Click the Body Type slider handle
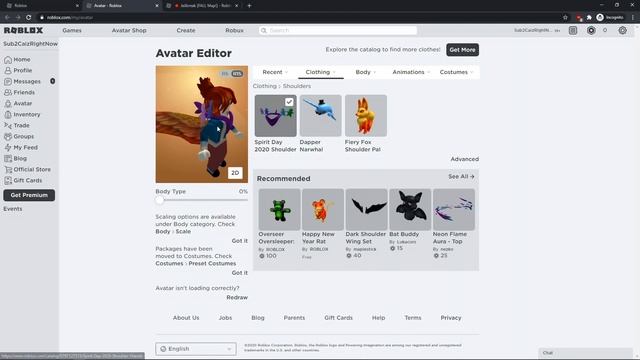The height and width of the screenshot is (360, 640). pyautogui.click(x=160, y=200)
